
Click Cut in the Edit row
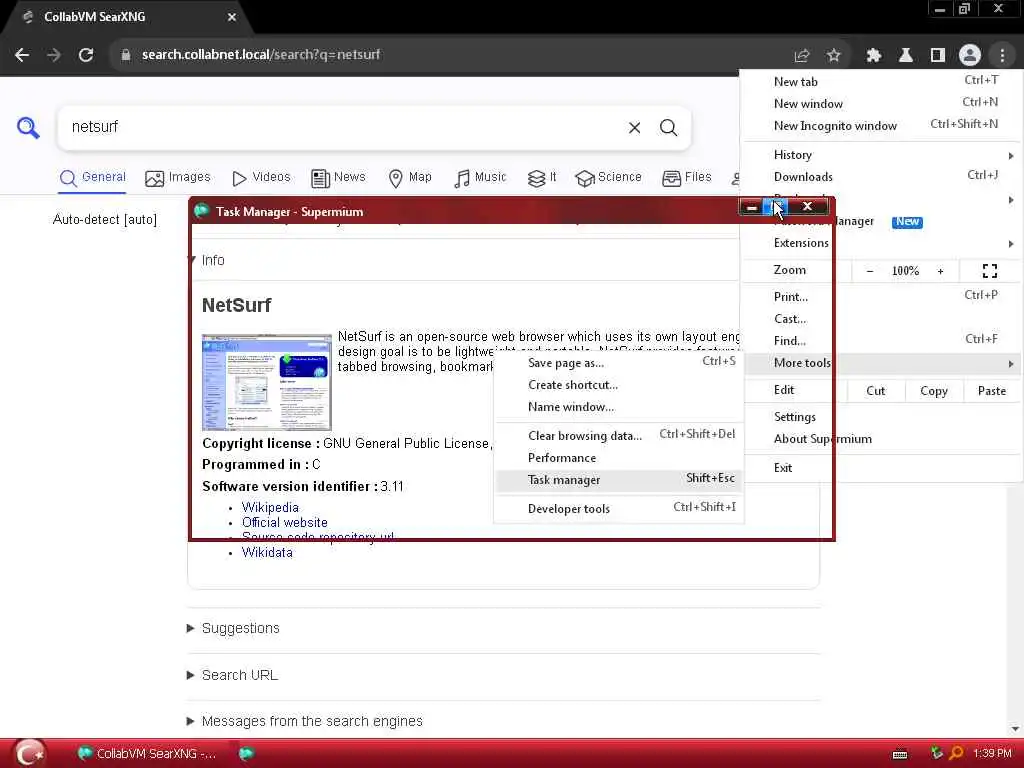[876, 391]
